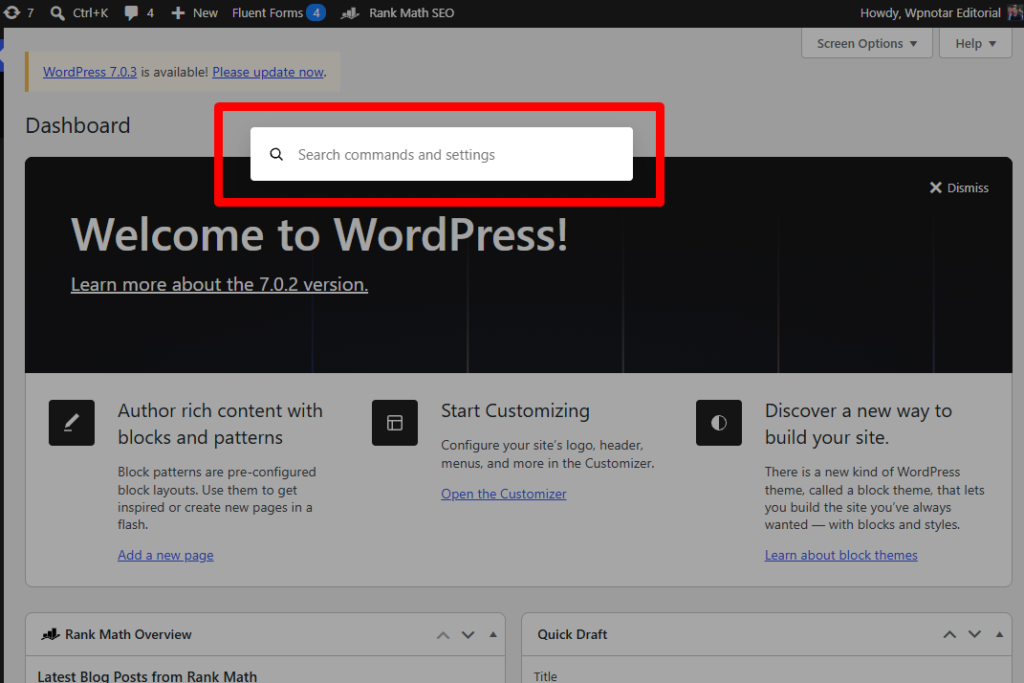Screen dimensions: 1024x683
Task: Click the Discover a new way heading
Action: click(858, 424)
